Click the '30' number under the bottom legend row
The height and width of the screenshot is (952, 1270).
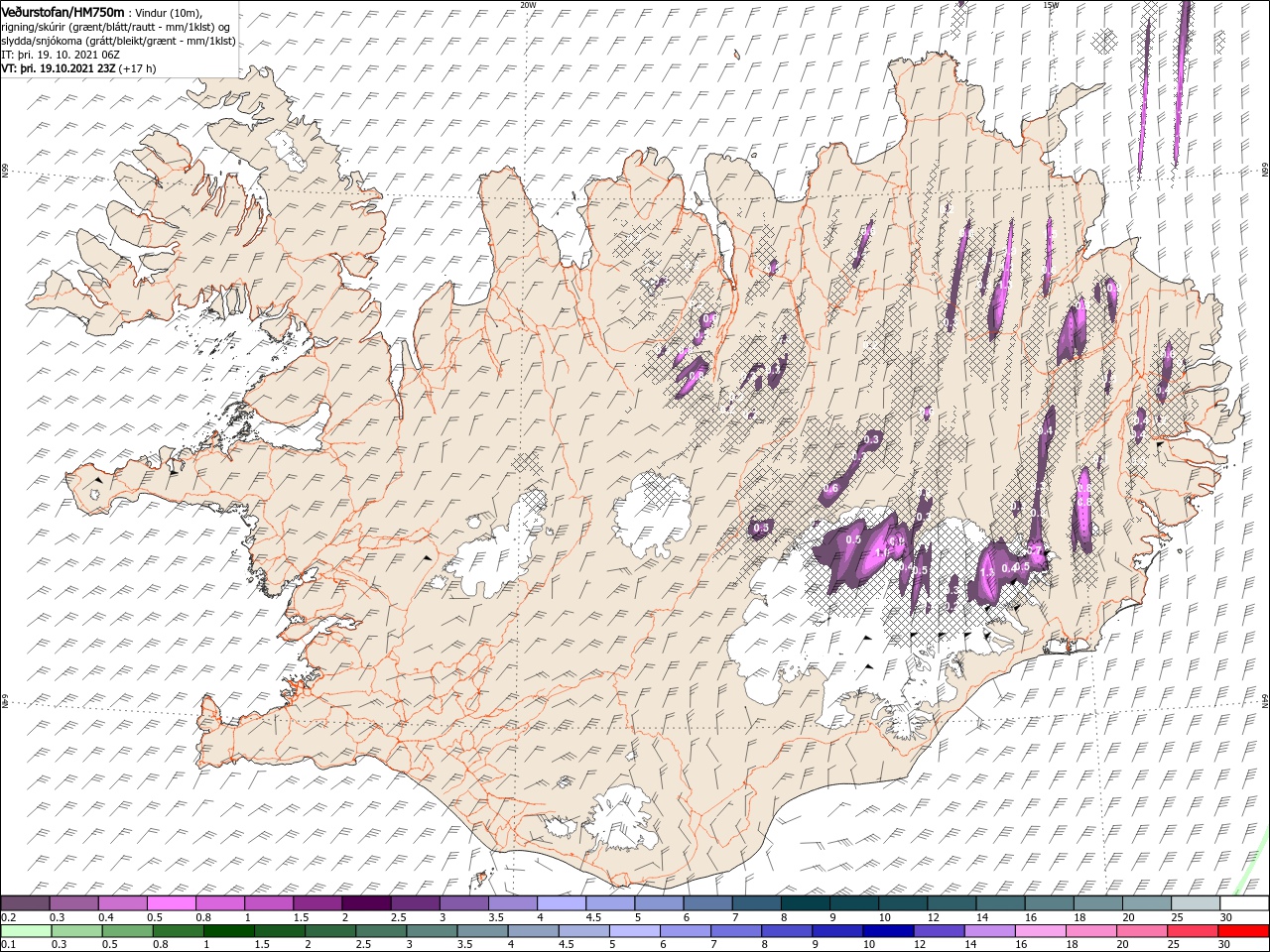[x=1226, y=944]
